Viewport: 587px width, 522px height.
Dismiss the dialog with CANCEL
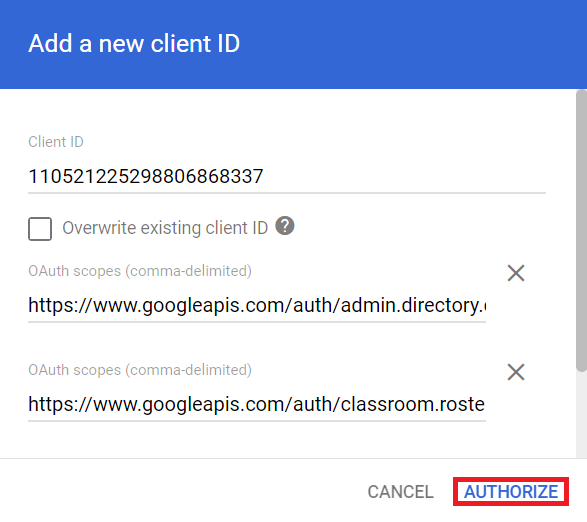coord(401,492)
